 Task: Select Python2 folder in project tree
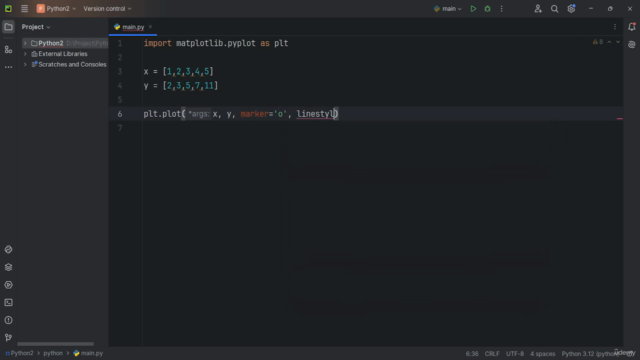tap(51, 43)
